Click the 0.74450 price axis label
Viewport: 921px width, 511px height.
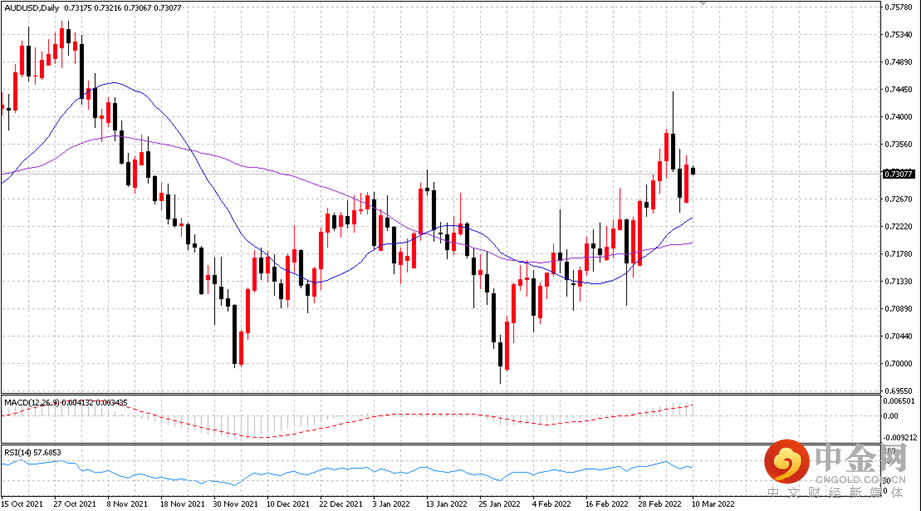click(x=899, y=89)
